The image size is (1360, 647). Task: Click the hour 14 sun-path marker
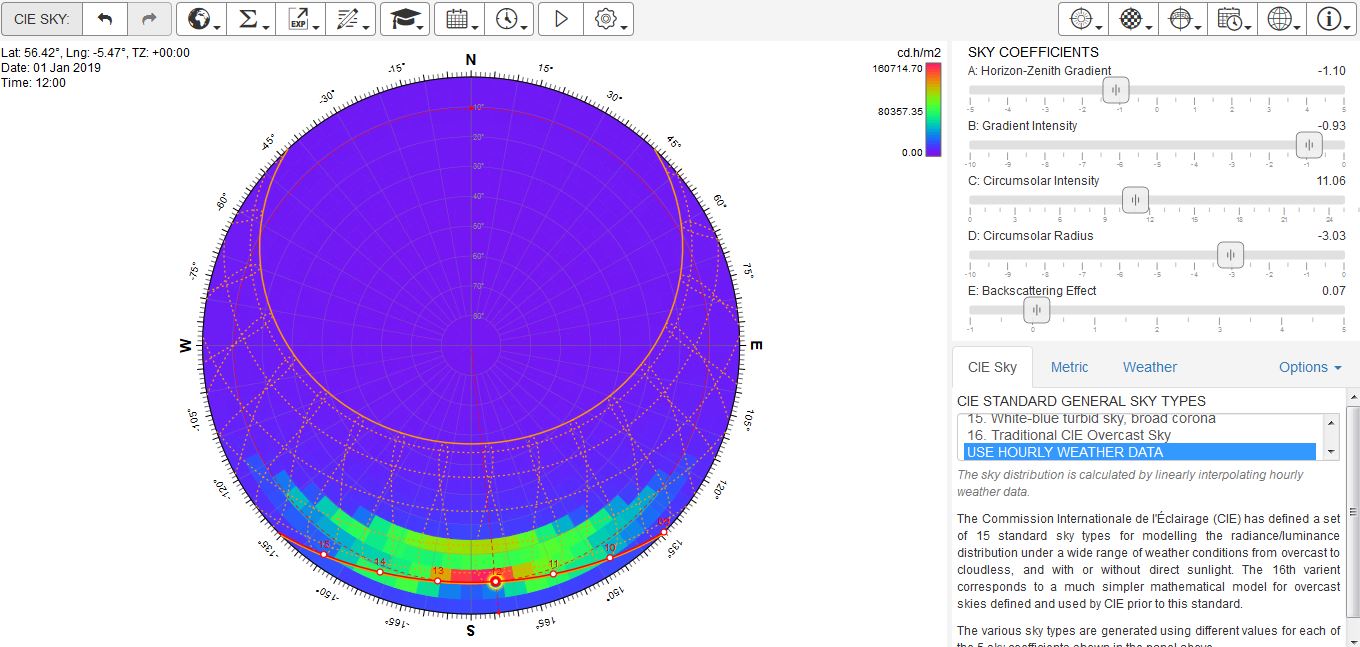tap(380, 571)
